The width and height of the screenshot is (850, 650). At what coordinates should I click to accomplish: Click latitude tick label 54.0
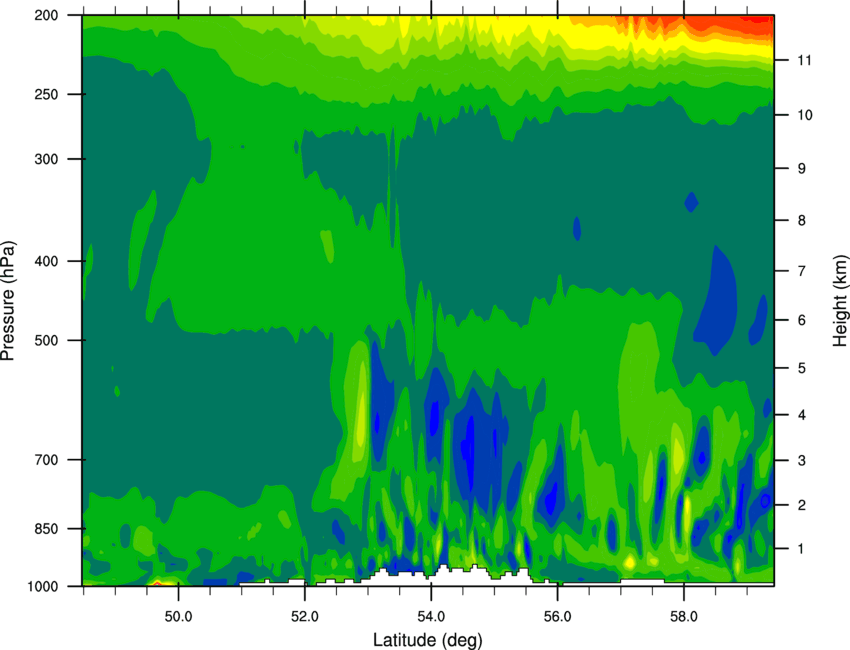tap(432, 617)
